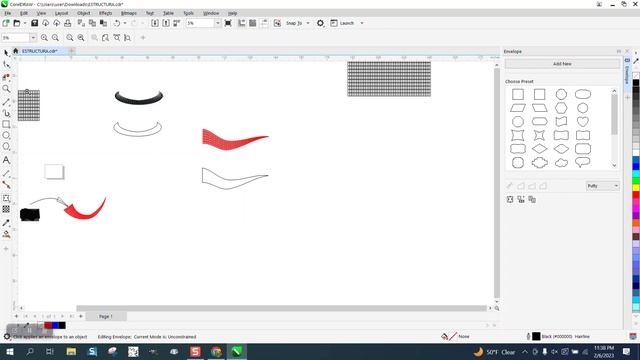Pick white from the color palette
The image size is (640, 360).
point(636,153)
